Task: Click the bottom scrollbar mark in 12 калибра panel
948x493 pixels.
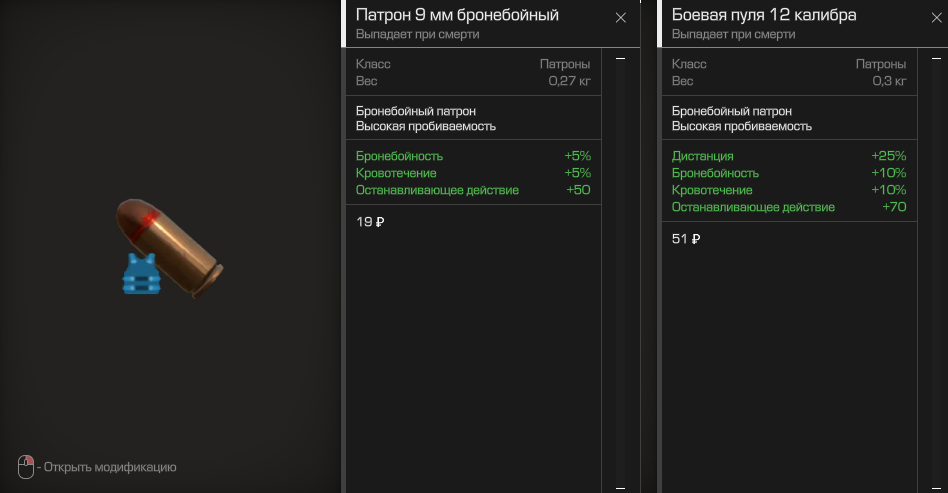Action: [936, 488]
